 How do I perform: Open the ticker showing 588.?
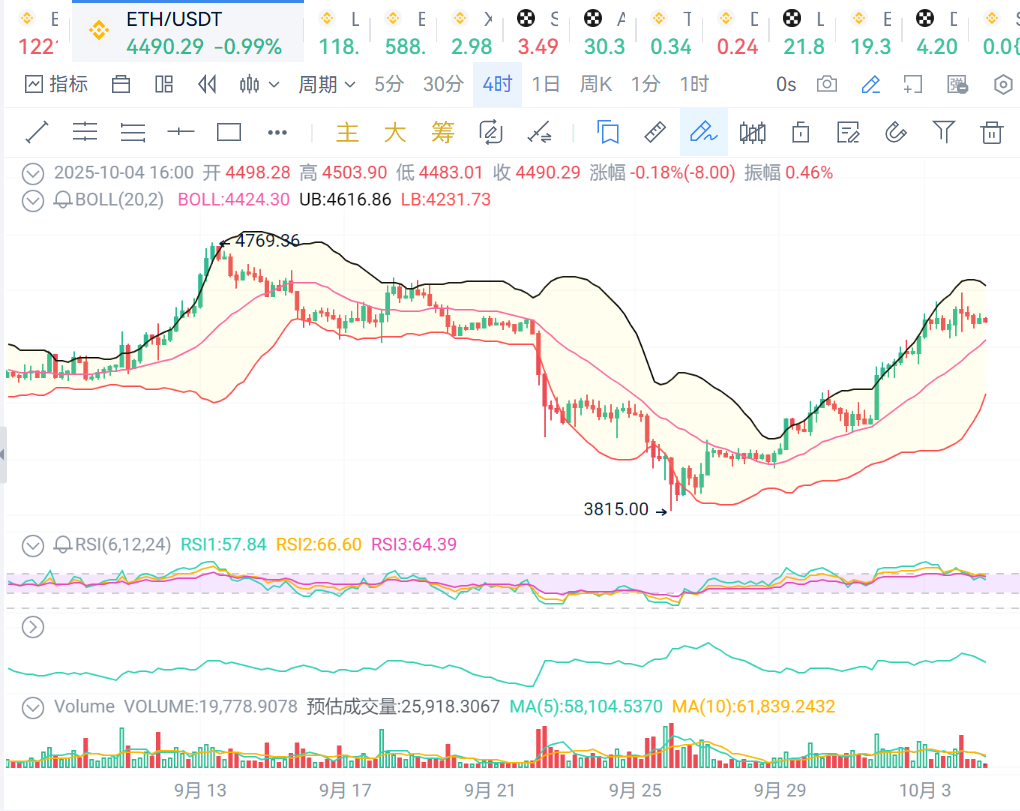405,32
